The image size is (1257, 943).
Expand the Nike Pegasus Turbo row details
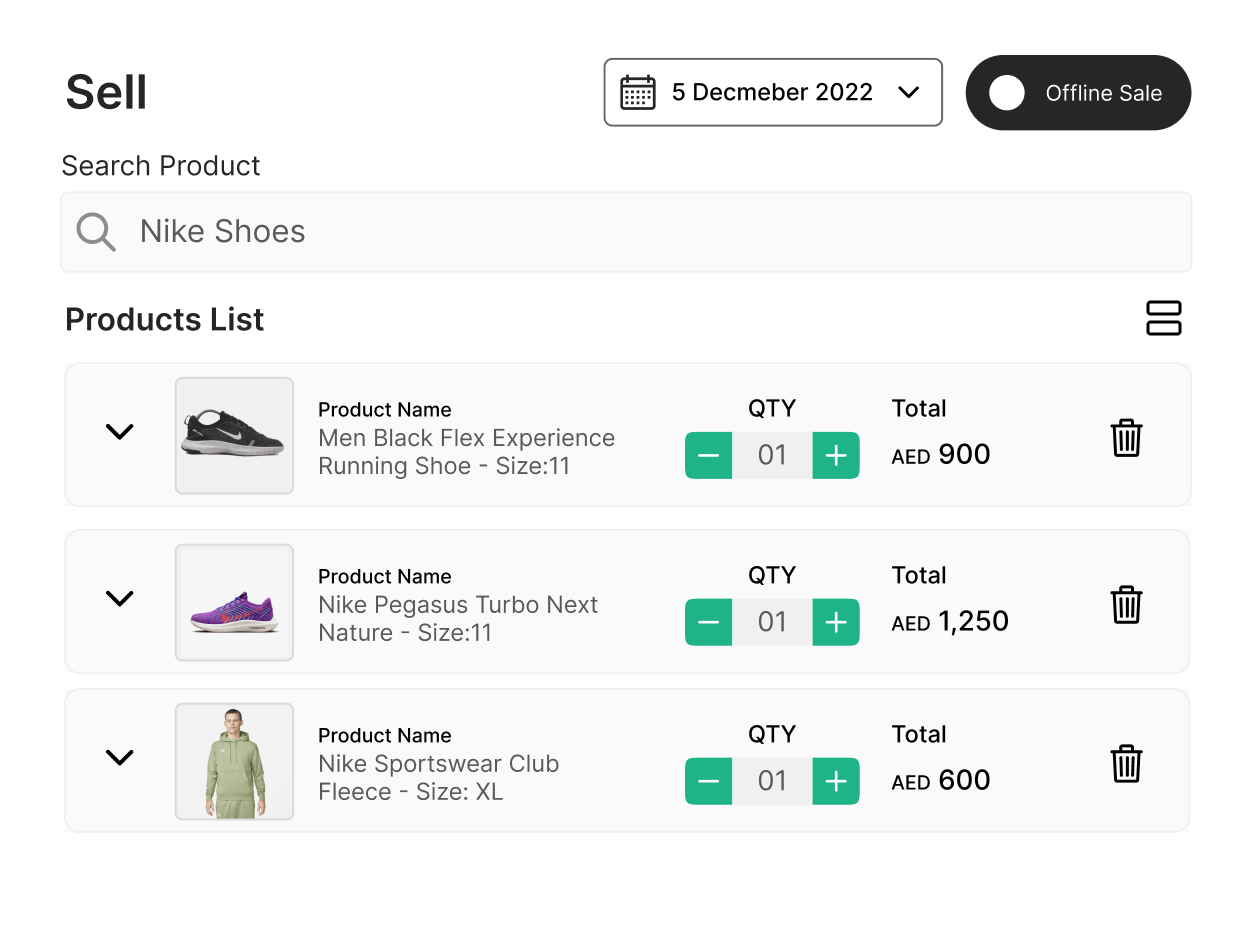click(120, 599)
